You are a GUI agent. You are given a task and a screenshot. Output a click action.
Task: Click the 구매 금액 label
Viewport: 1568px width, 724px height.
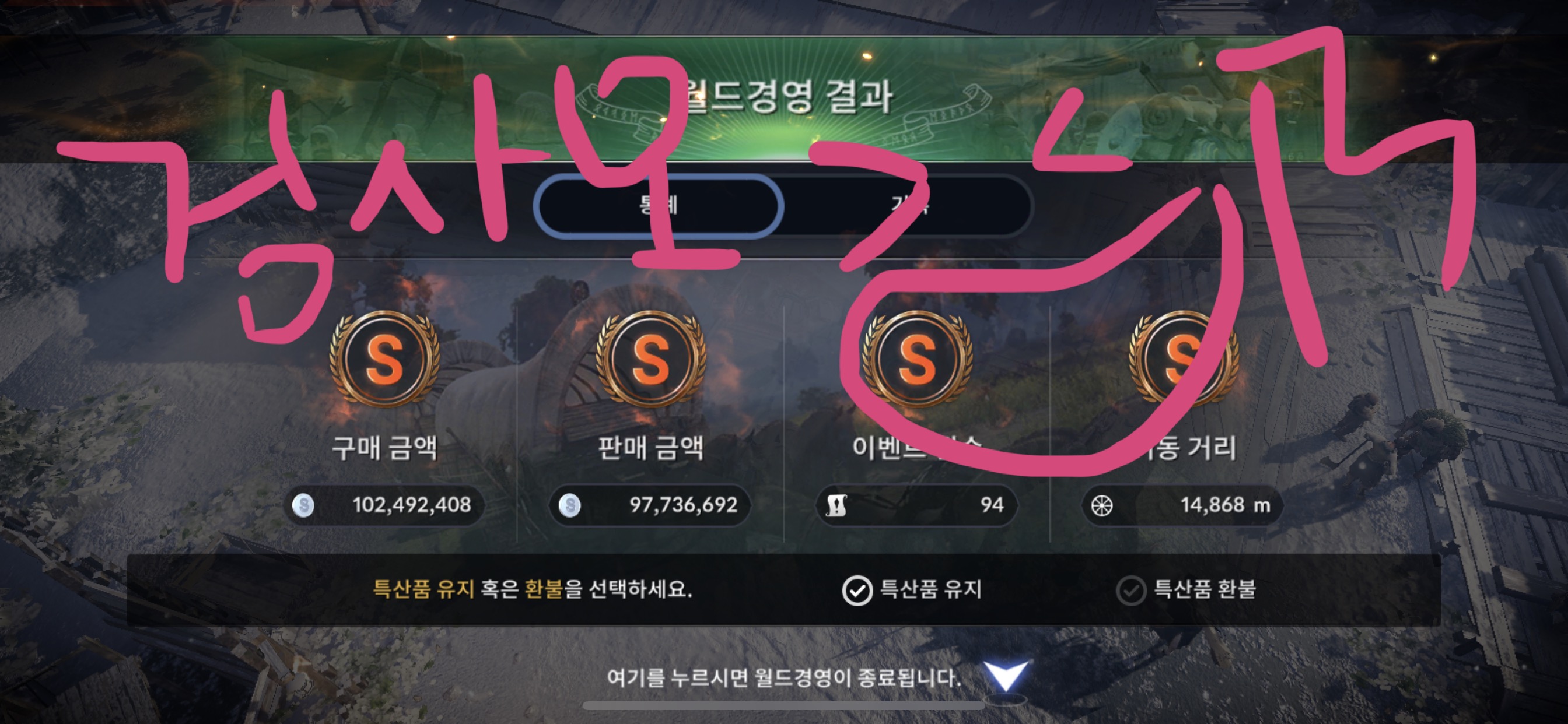[384, 448]
